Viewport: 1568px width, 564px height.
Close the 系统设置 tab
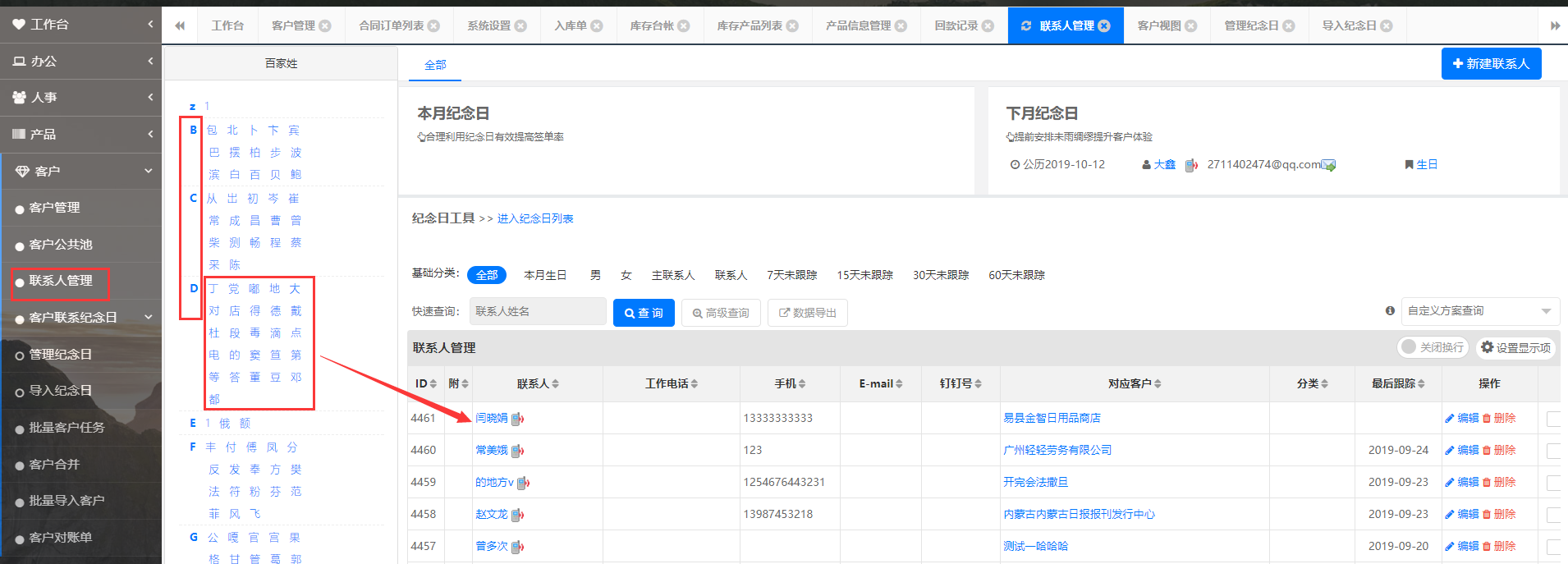point(520,25)
